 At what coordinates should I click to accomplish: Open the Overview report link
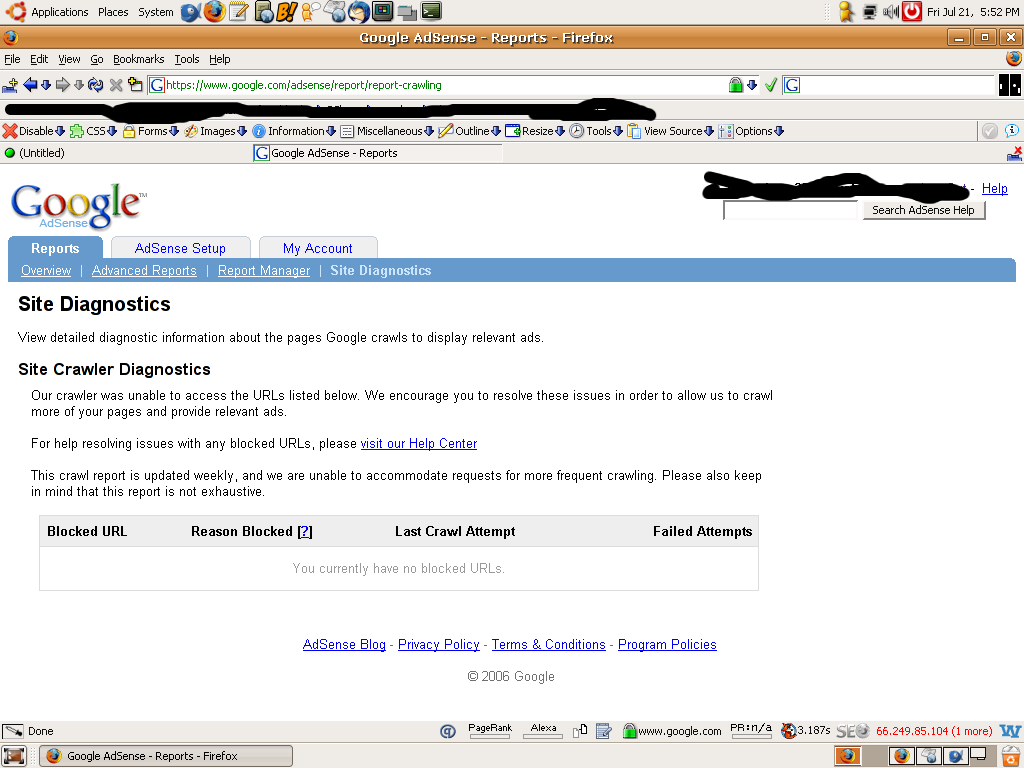point(46,270)
